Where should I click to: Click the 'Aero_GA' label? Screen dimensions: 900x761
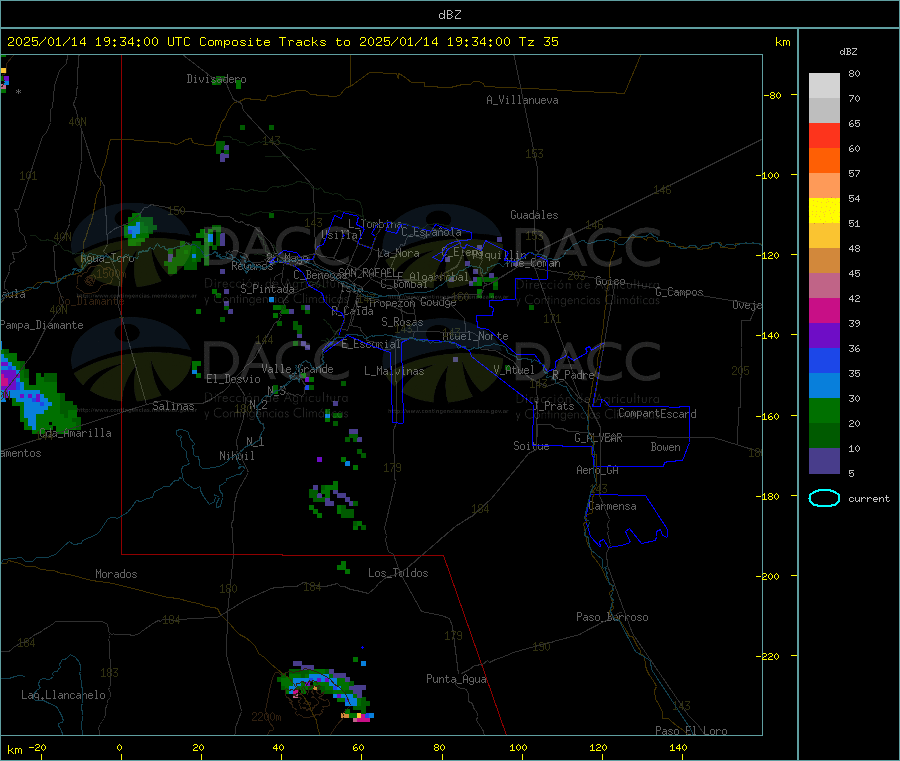pos(598,470)
